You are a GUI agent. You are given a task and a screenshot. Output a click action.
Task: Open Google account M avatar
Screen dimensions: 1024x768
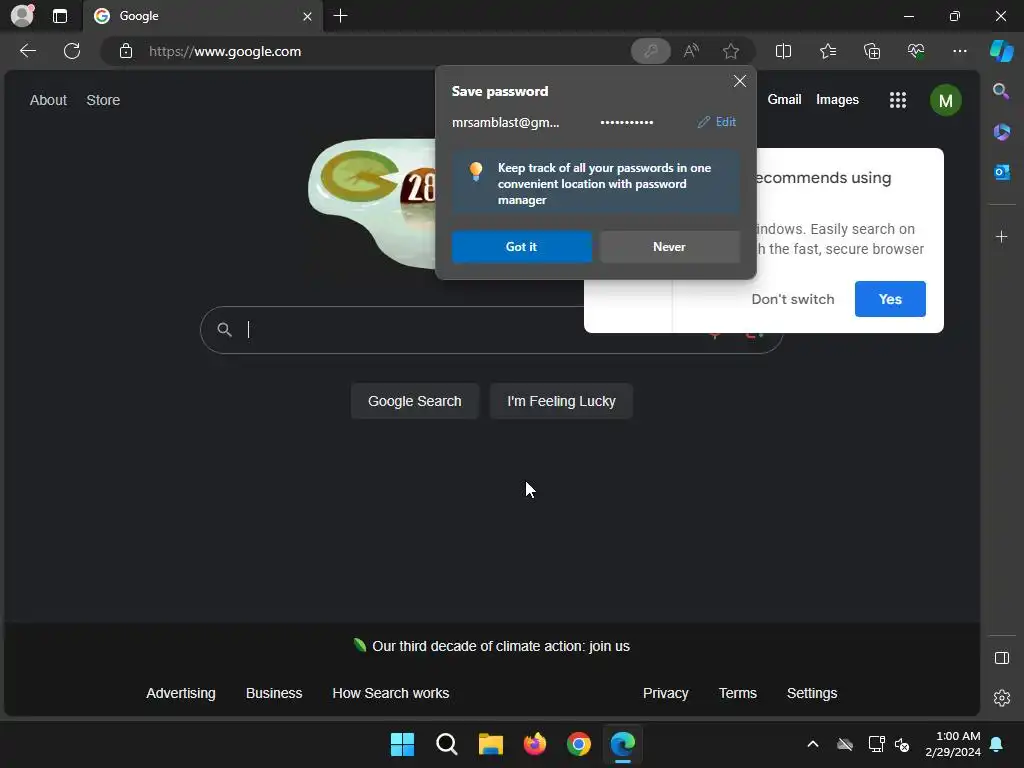pyautogui.click(x=945, y=100)
